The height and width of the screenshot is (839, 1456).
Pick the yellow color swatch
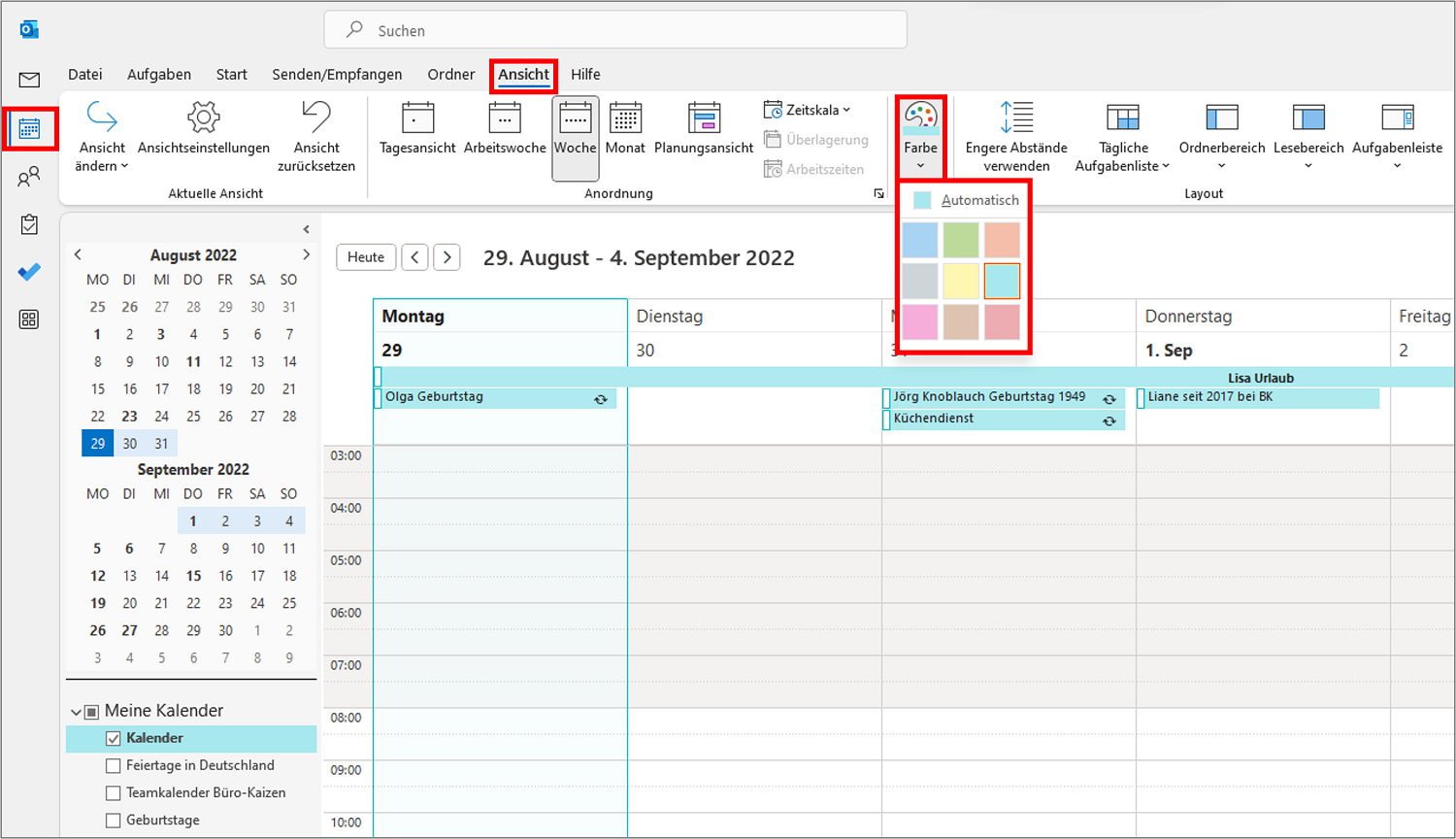[x=961, y=281]
